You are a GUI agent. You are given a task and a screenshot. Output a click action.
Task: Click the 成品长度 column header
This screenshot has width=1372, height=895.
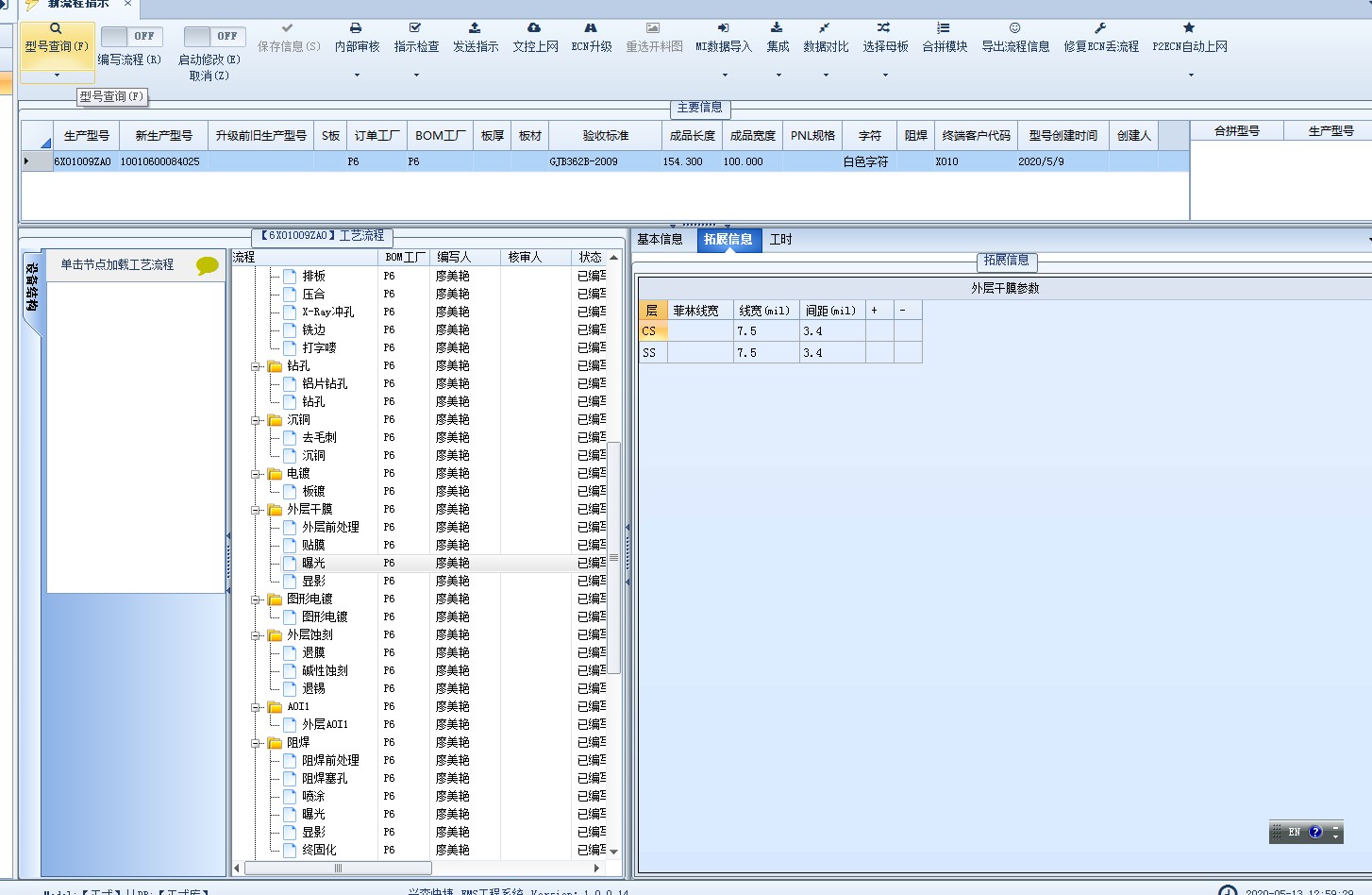(x=692, y=136)
